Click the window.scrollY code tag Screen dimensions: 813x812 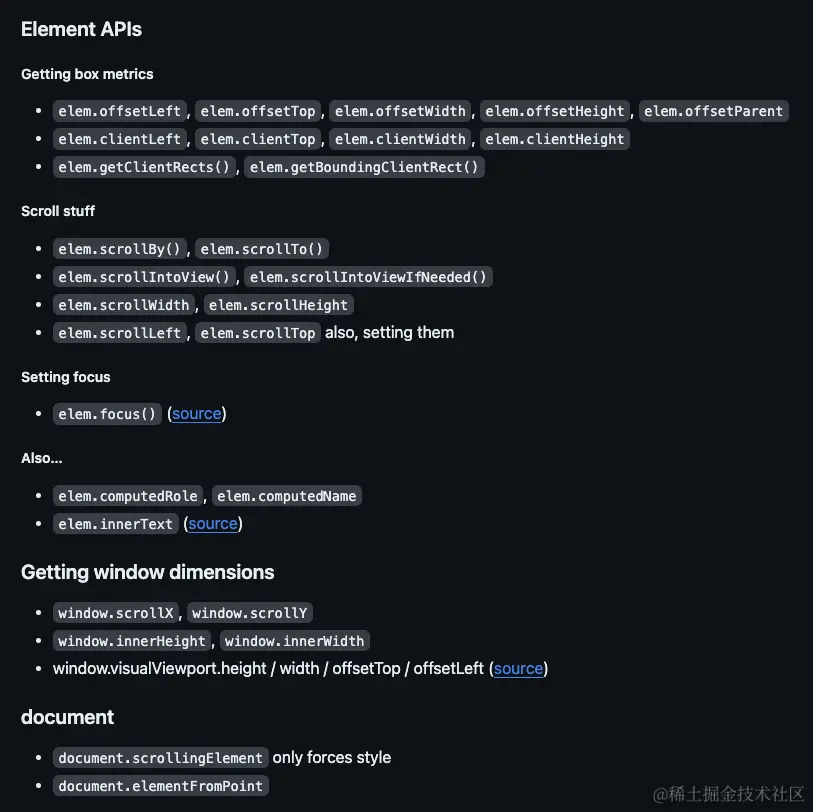[x=250, y=613]
